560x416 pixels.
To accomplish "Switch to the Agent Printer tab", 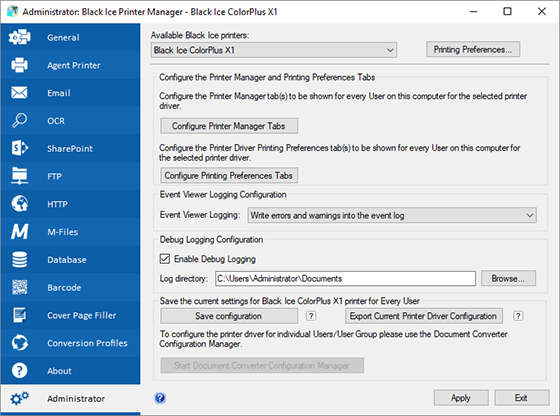I will [74, 65].
